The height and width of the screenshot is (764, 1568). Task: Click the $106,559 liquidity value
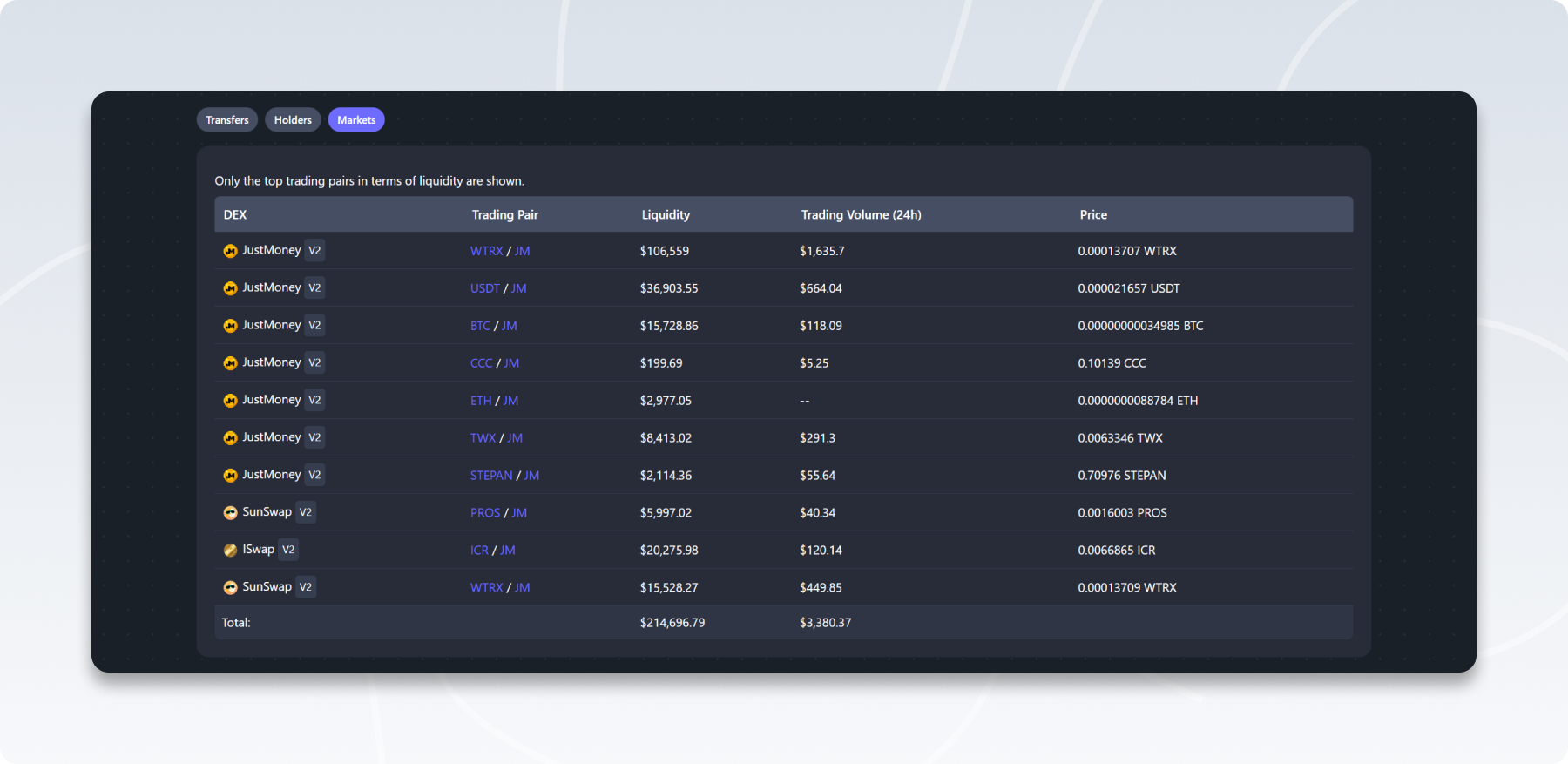665,251
